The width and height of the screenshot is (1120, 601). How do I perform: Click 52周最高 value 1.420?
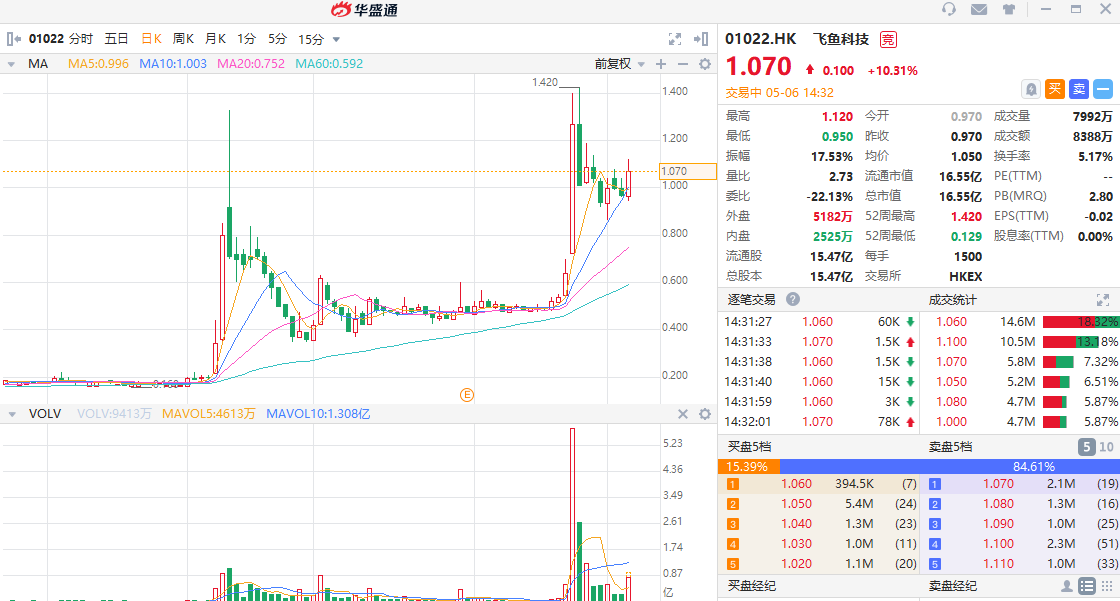click(x=966, y=217)
